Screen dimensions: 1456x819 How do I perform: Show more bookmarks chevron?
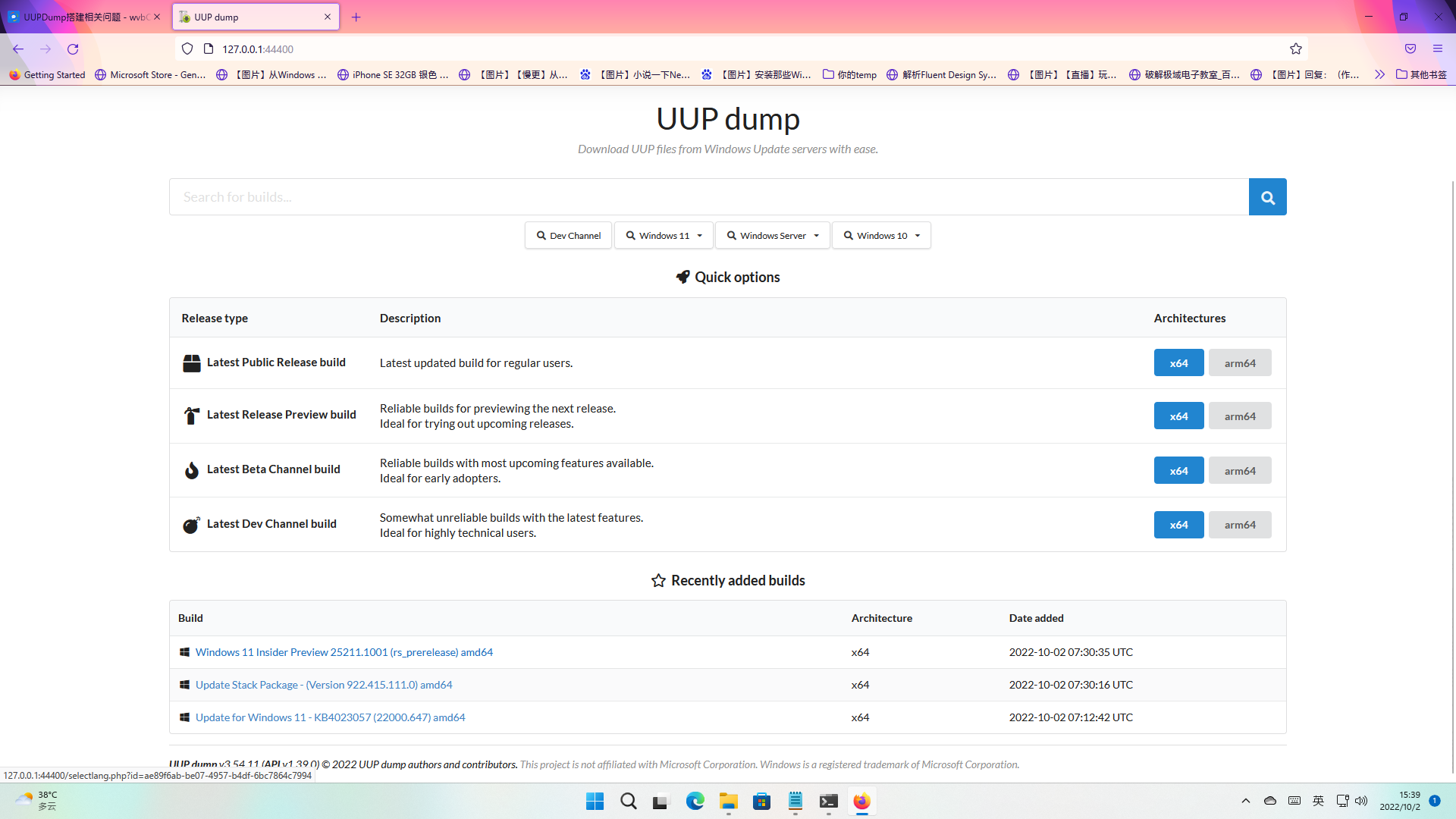pos(1379,74)
